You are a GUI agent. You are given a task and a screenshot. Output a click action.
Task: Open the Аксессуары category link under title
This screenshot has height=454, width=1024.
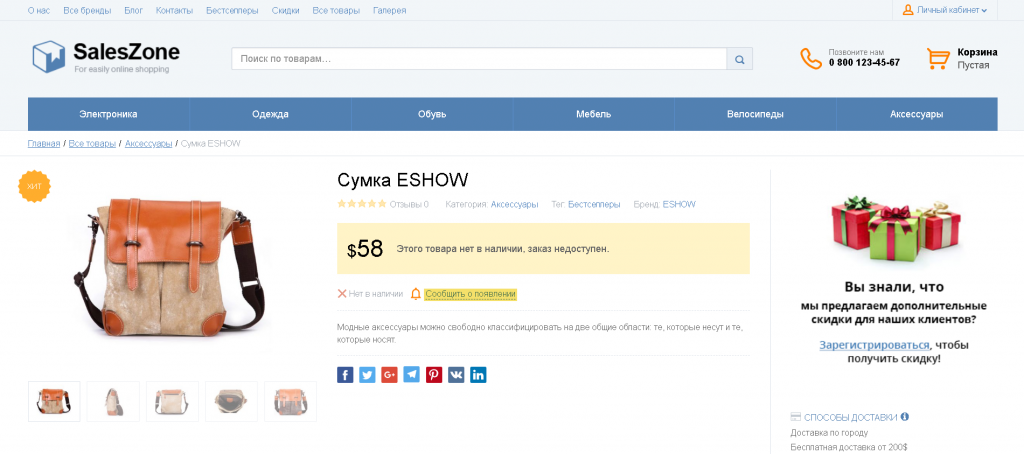pyautogui.click(x=515, y=204)
